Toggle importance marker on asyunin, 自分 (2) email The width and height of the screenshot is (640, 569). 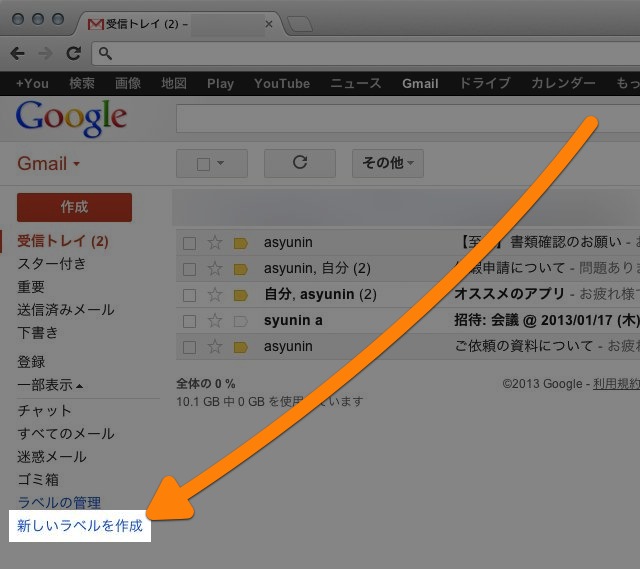[241, 269]
